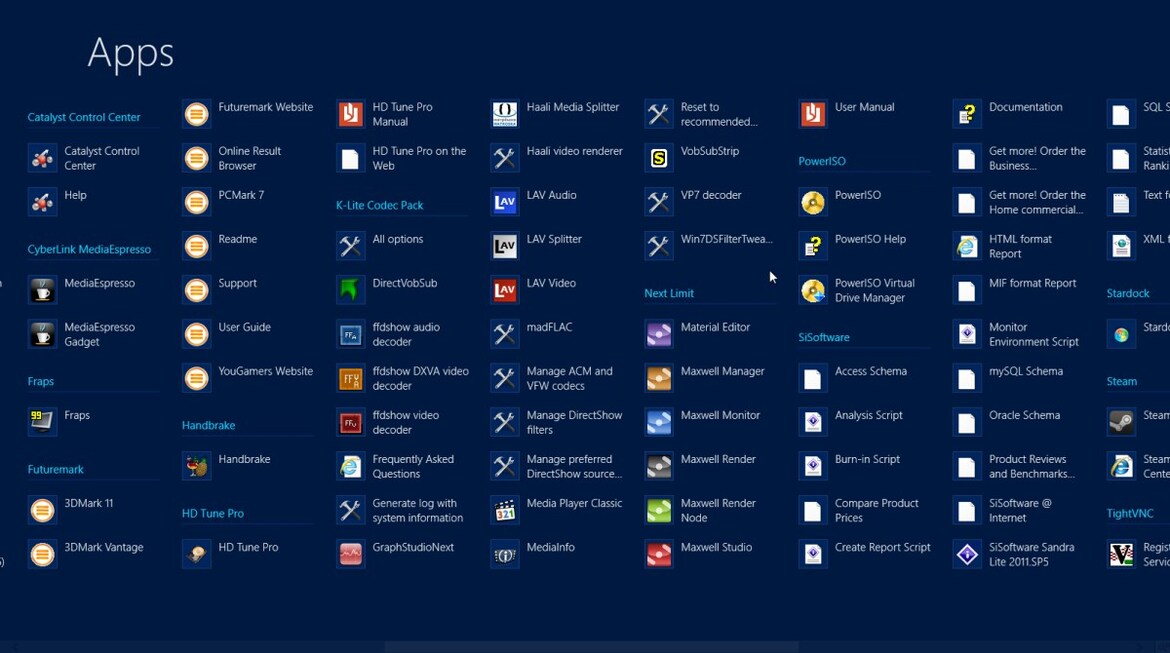Open the Haali Media Splitter icon
1170x653 pixels.
point(505,114)
